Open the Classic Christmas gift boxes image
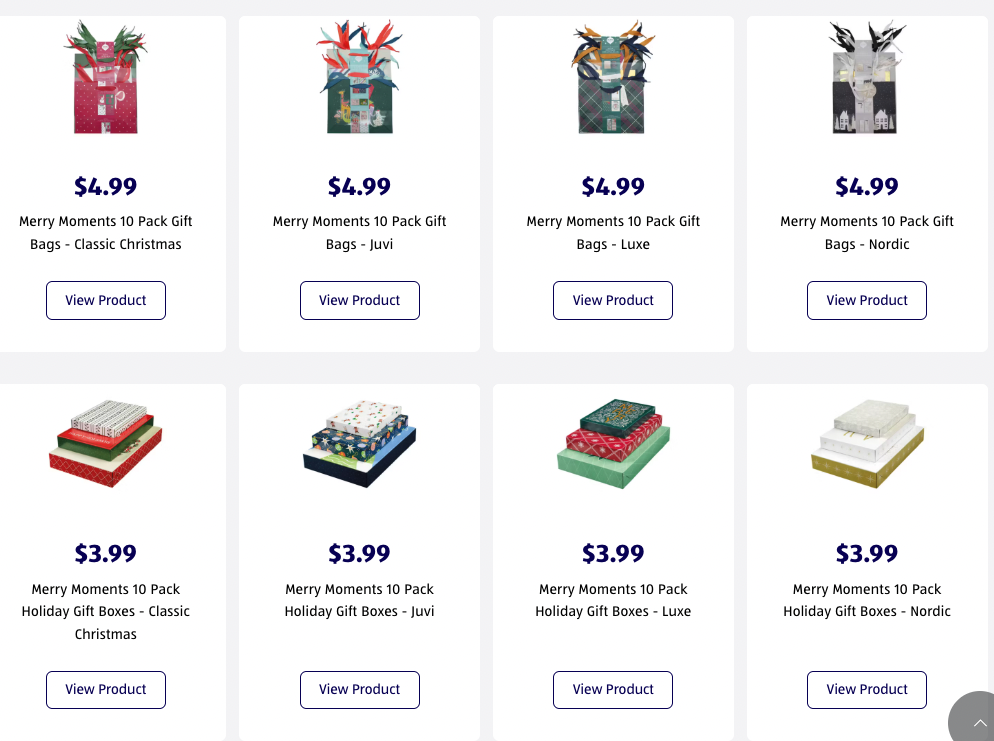Viewport: 994px width, 741px height. (106, 444)
